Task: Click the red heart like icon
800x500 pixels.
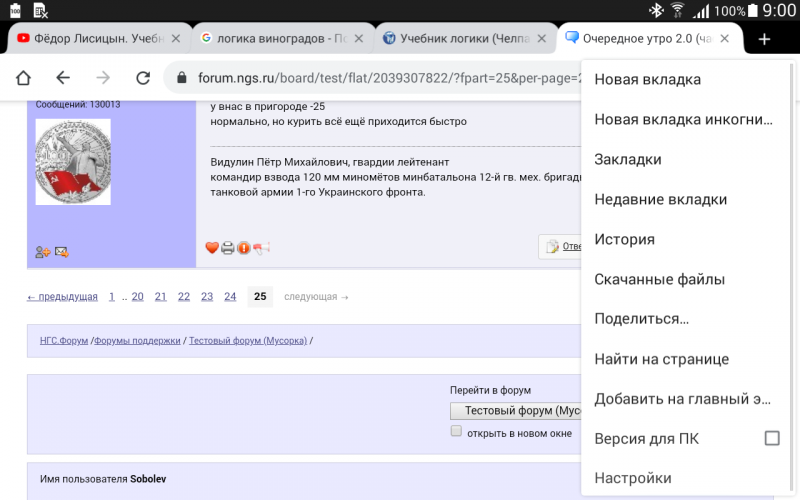Action: 212,248
